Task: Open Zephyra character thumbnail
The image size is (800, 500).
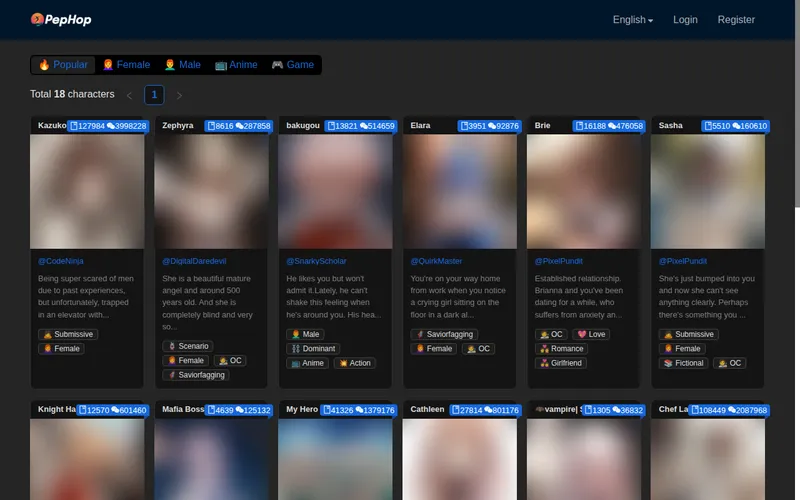Action: tap(211, 191)
